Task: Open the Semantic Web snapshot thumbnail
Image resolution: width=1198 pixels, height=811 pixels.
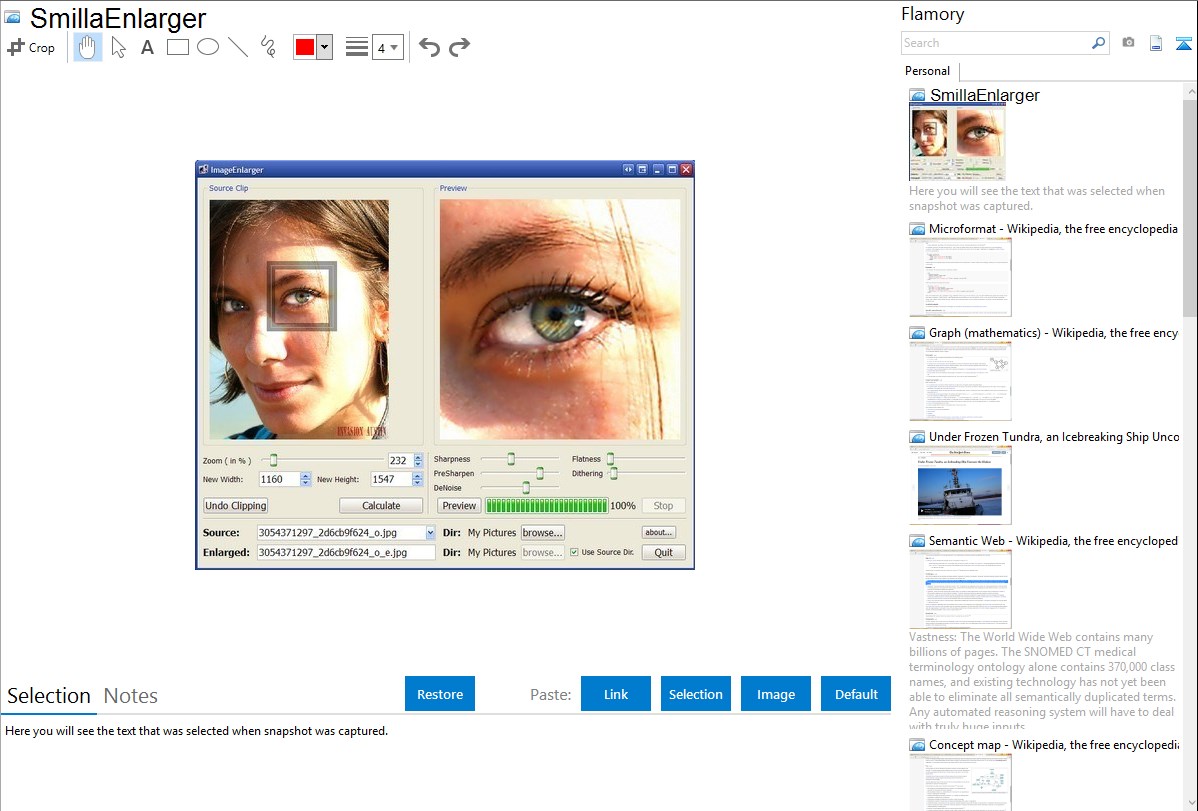Action: [x=960, y=589]
